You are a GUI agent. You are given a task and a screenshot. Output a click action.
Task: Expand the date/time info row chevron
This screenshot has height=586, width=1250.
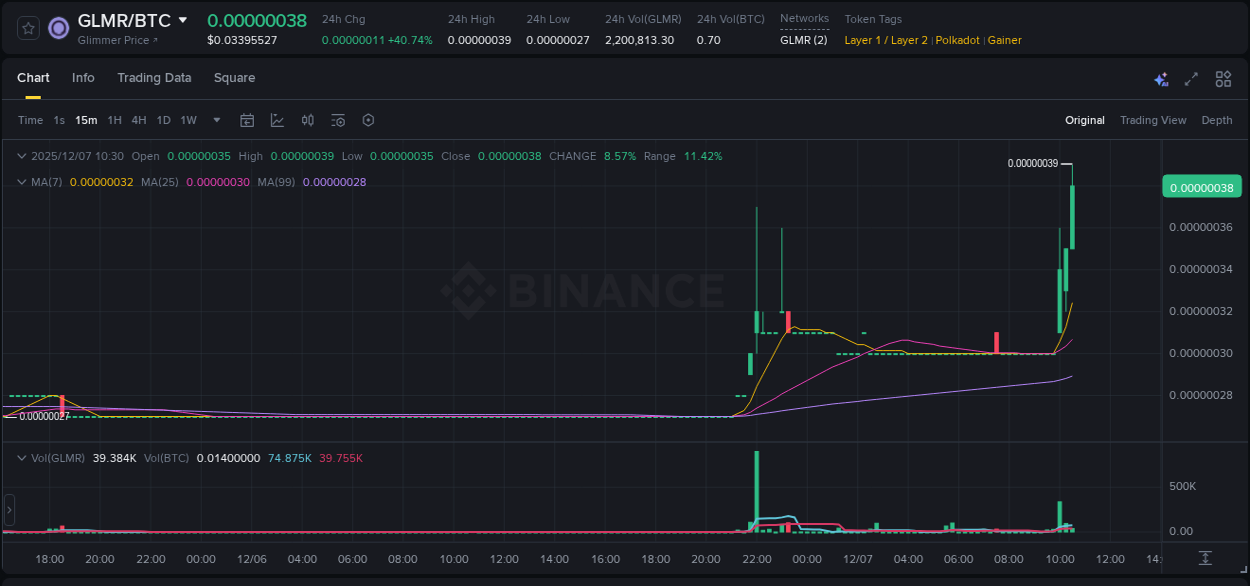21,156
